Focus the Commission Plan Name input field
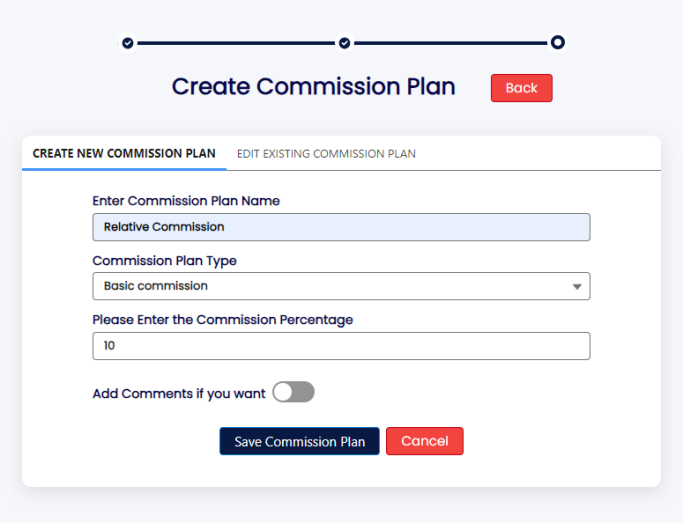This screenshot has height=523, width=683. (340, 227)
